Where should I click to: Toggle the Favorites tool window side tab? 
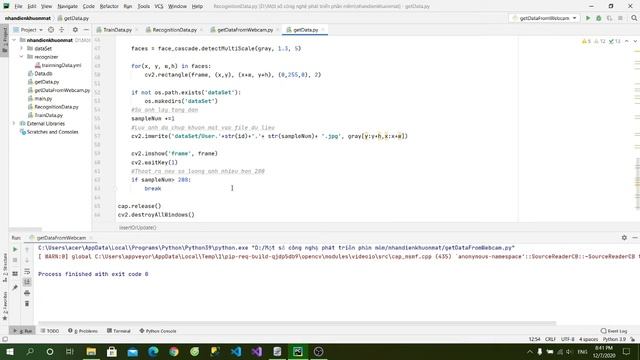[x=4, y=306]
